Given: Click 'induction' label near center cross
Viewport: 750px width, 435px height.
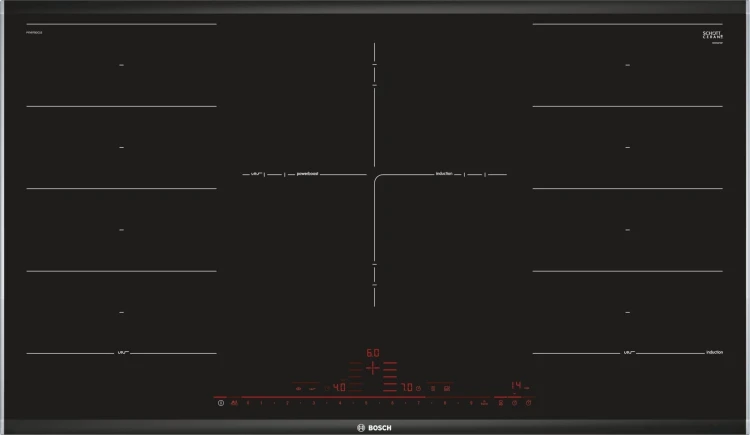Looking at the screenshot, I should click(444, 174).
